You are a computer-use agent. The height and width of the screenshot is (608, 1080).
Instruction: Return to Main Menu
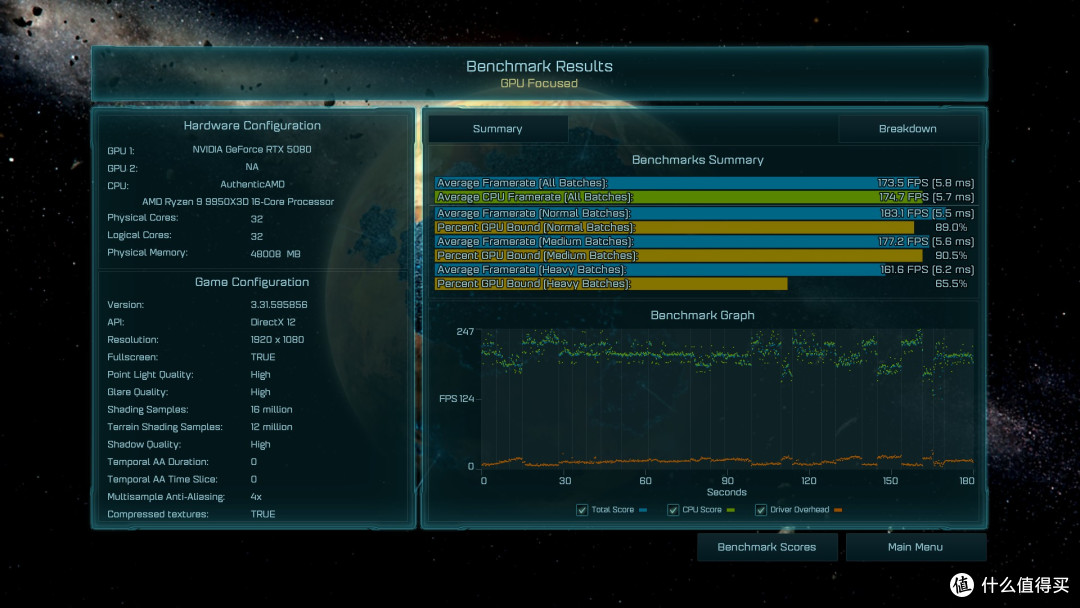click(915, 547)
